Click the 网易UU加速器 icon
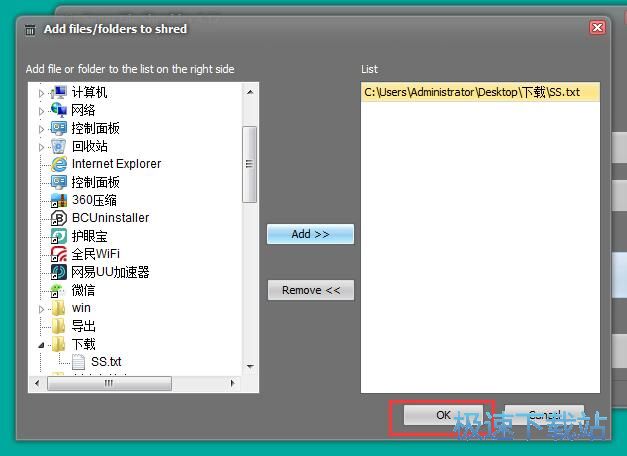627x456 pixels. pyautogui.click(x=59, y=272)
